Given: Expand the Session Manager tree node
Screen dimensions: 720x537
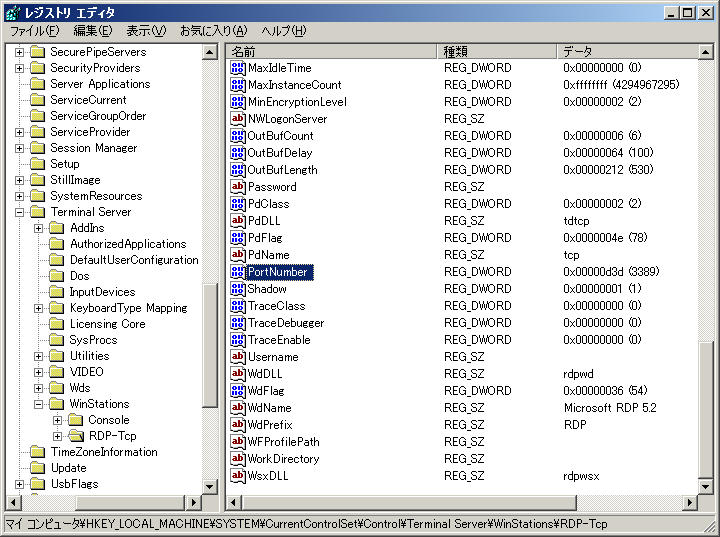Looking at the screenshot, I should click(x=19, y=148).
